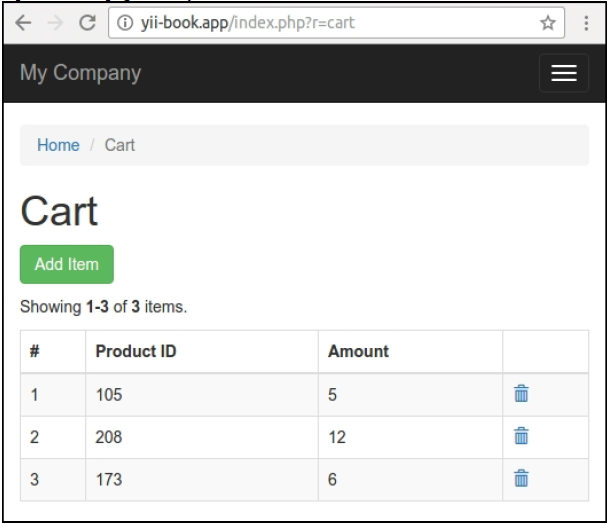The height and width of the screenshot is (524, 609).
Task: Reload the Cart page
Action: (x=87, y=23)
